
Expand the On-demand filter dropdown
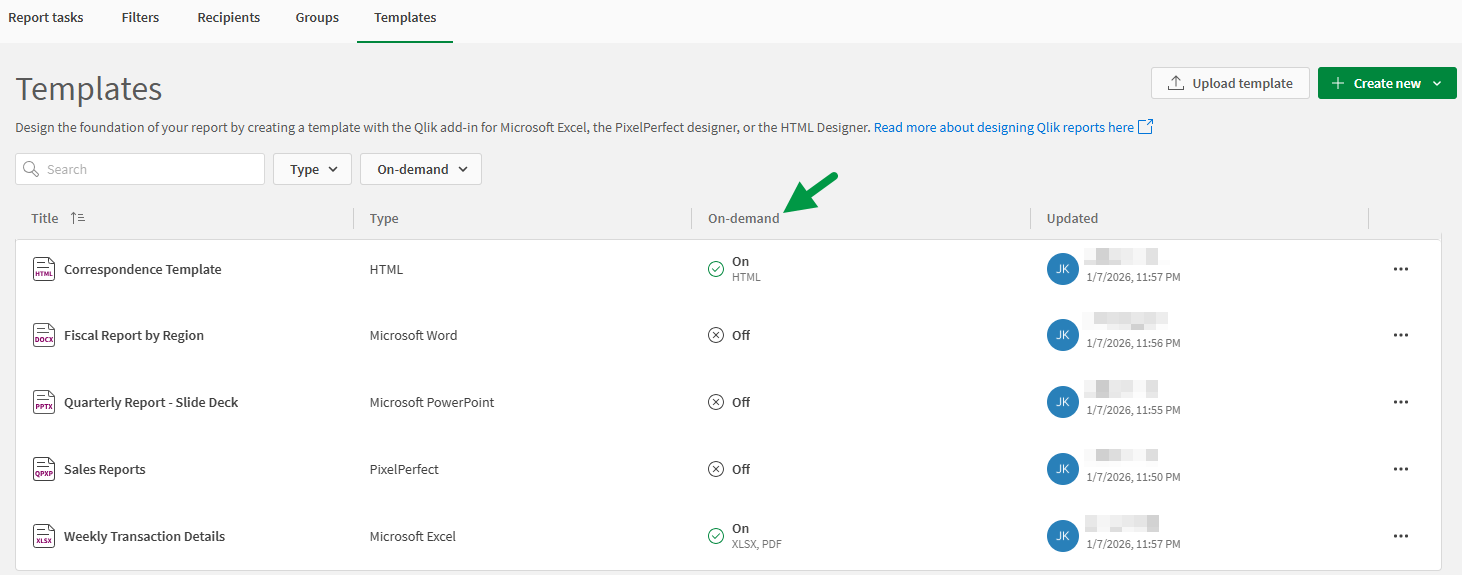pos(421,169)
